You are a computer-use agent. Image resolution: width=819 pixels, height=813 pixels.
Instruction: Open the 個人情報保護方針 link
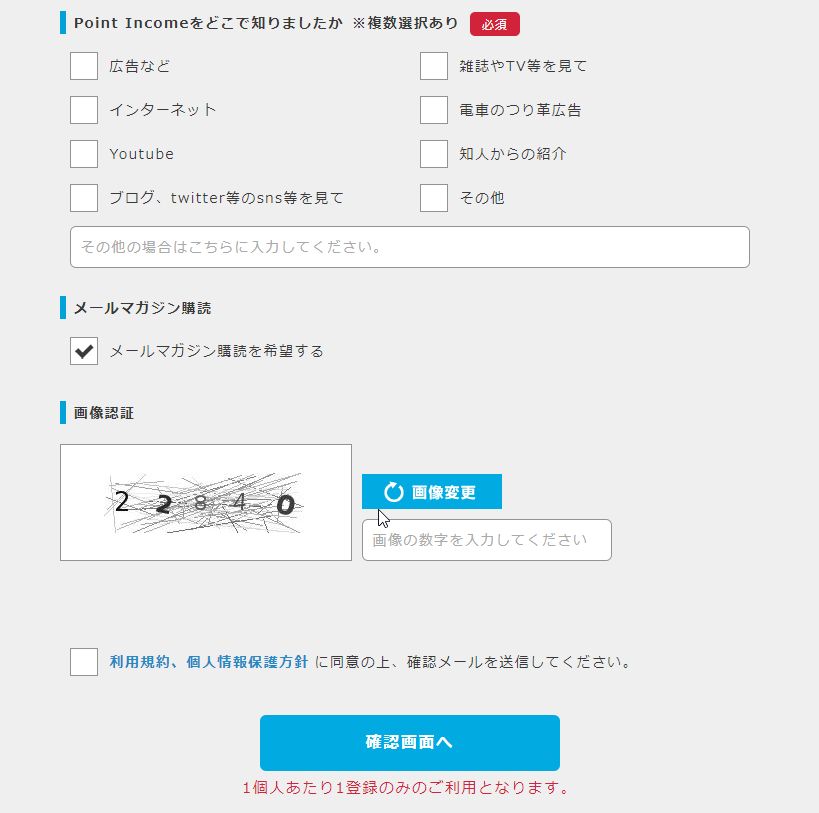point(247,662)
